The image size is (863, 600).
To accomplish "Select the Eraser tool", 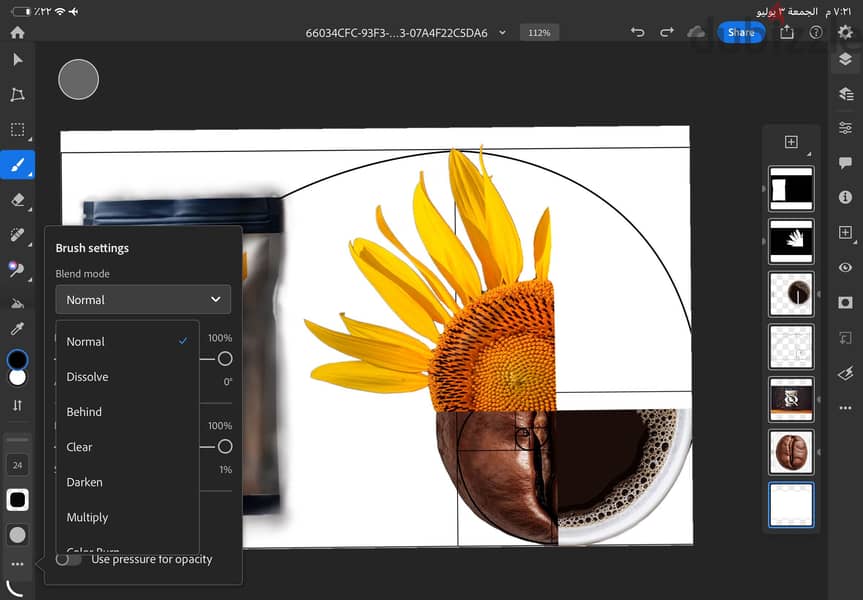I will [x=18, y=199].
